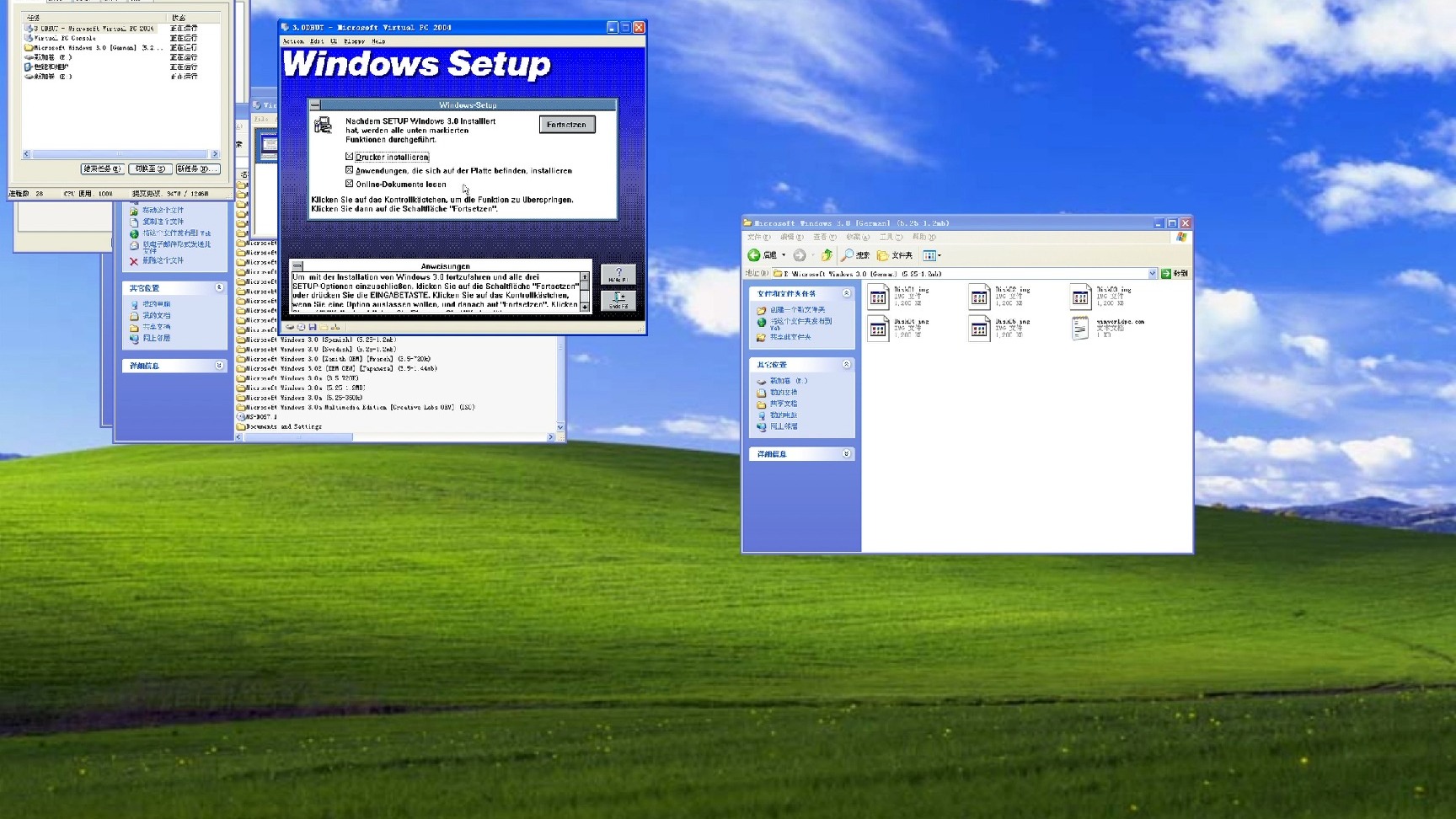Click the Back arrow in German folder window
Viewport: 1456px width, 819px height.
coord(754,255)
